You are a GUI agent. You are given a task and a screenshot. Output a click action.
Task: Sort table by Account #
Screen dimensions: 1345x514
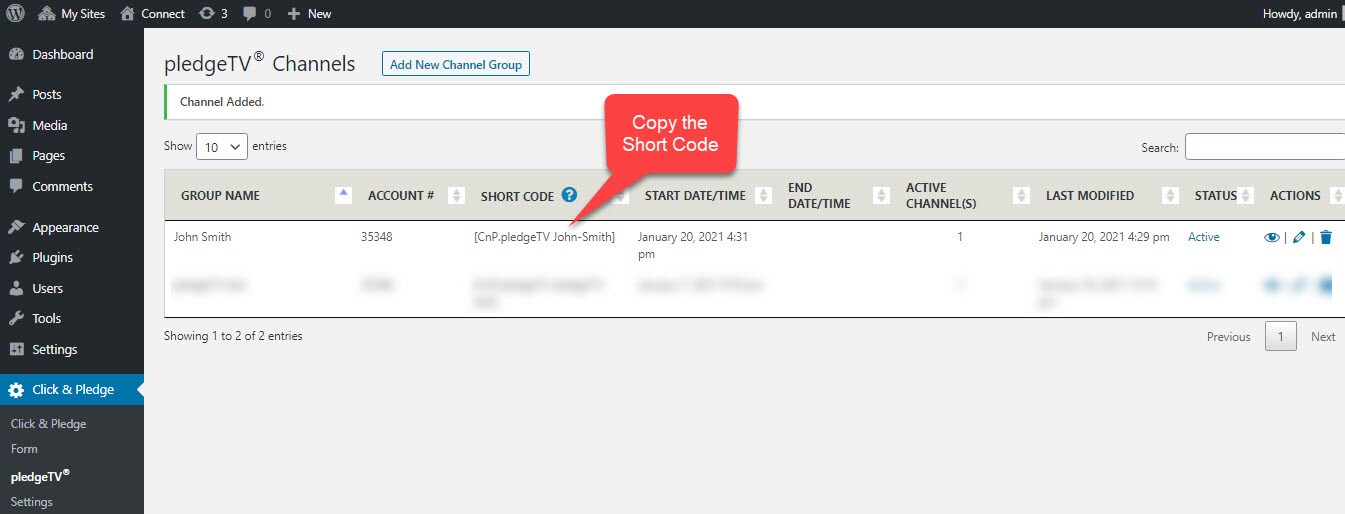coord(456,195)
